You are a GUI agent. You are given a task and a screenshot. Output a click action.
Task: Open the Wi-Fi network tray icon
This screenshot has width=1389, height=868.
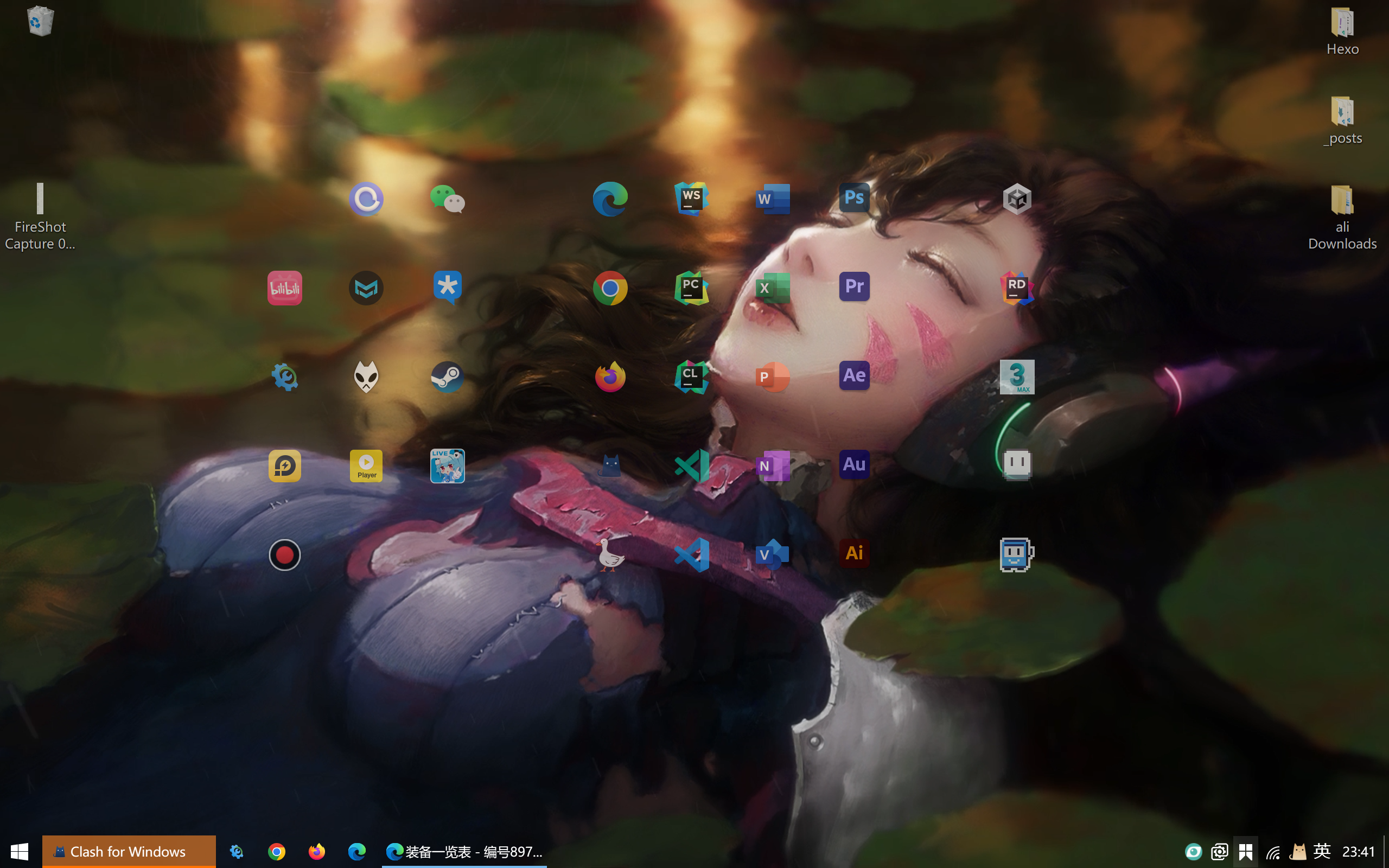1272,852
